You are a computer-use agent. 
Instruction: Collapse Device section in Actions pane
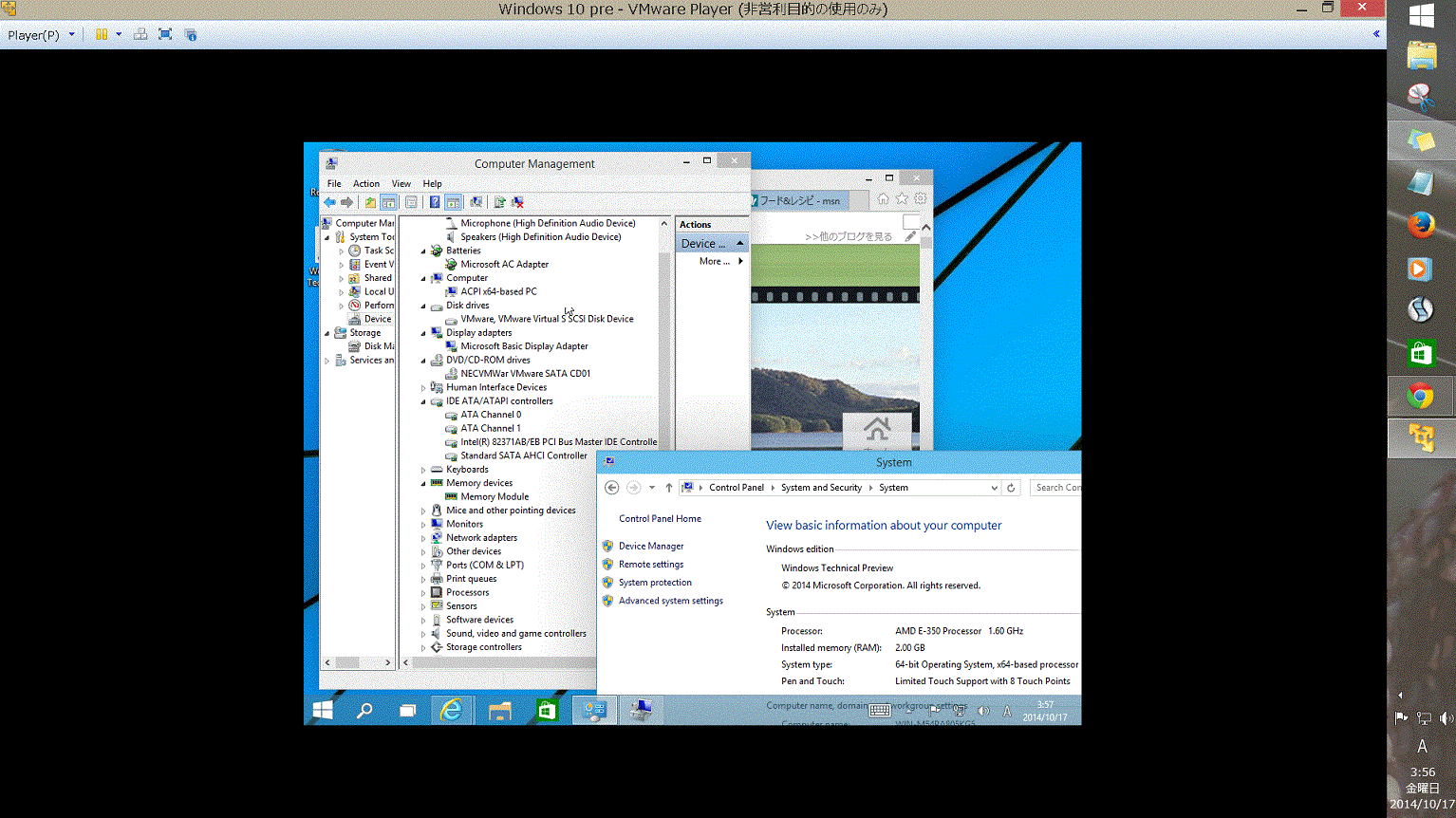click(x=740, y=243)
